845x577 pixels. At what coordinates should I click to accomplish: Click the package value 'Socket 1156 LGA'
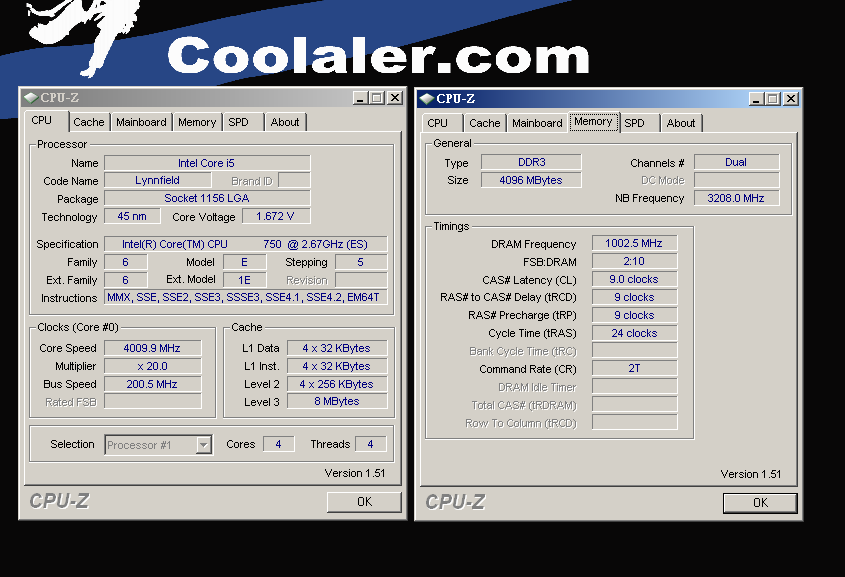(x=207, y=198)
